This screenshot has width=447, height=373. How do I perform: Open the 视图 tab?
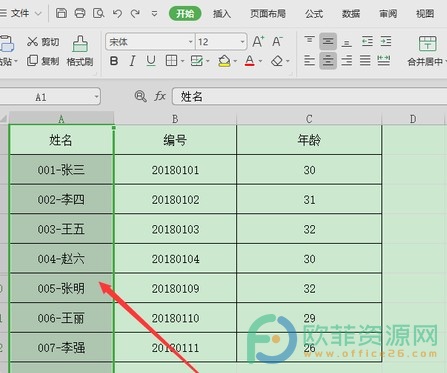click(425, 14)
